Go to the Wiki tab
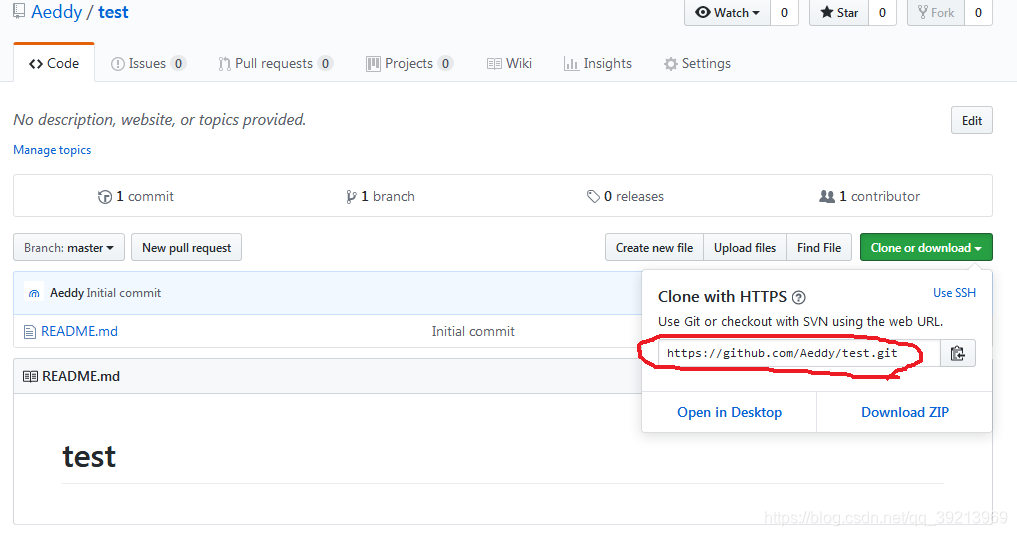Image resolution: width=1017 pixels, height=536 pixels. point(509,63)
